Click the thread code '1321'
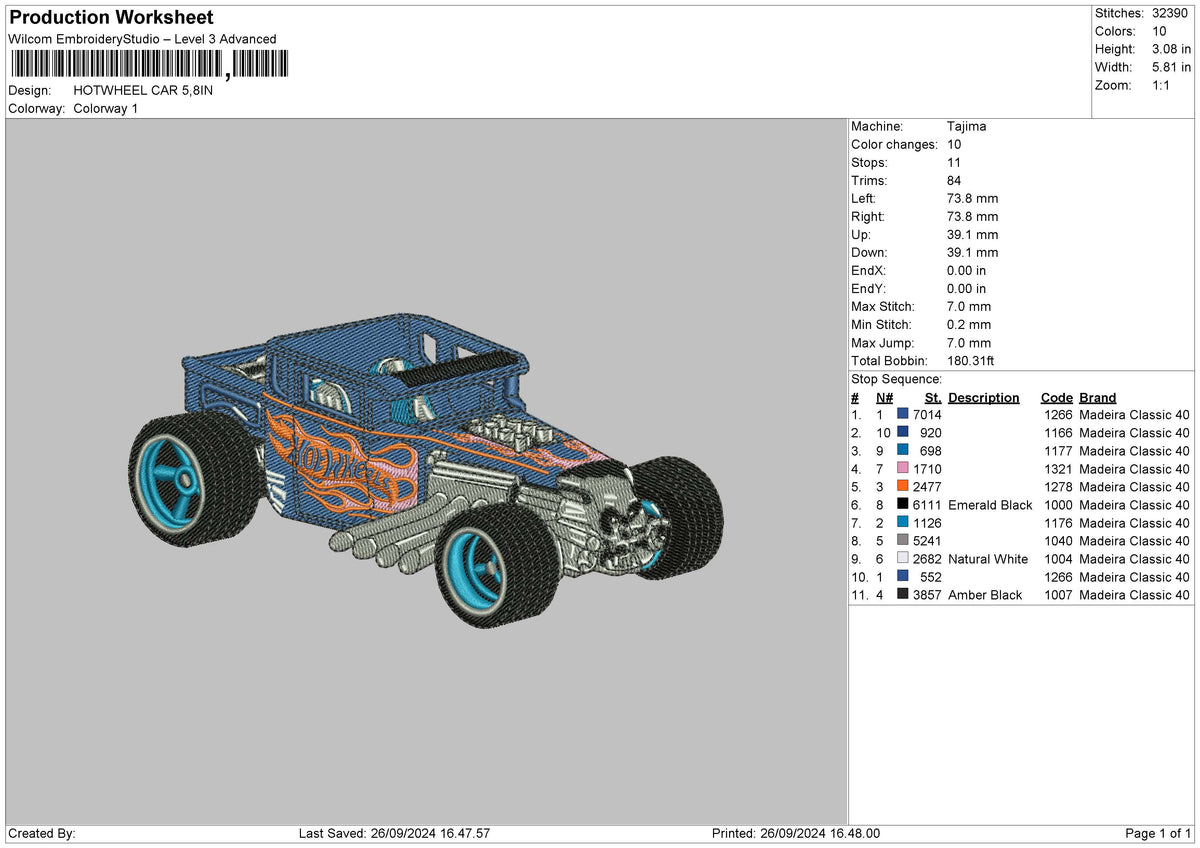 coord(1058,469)
